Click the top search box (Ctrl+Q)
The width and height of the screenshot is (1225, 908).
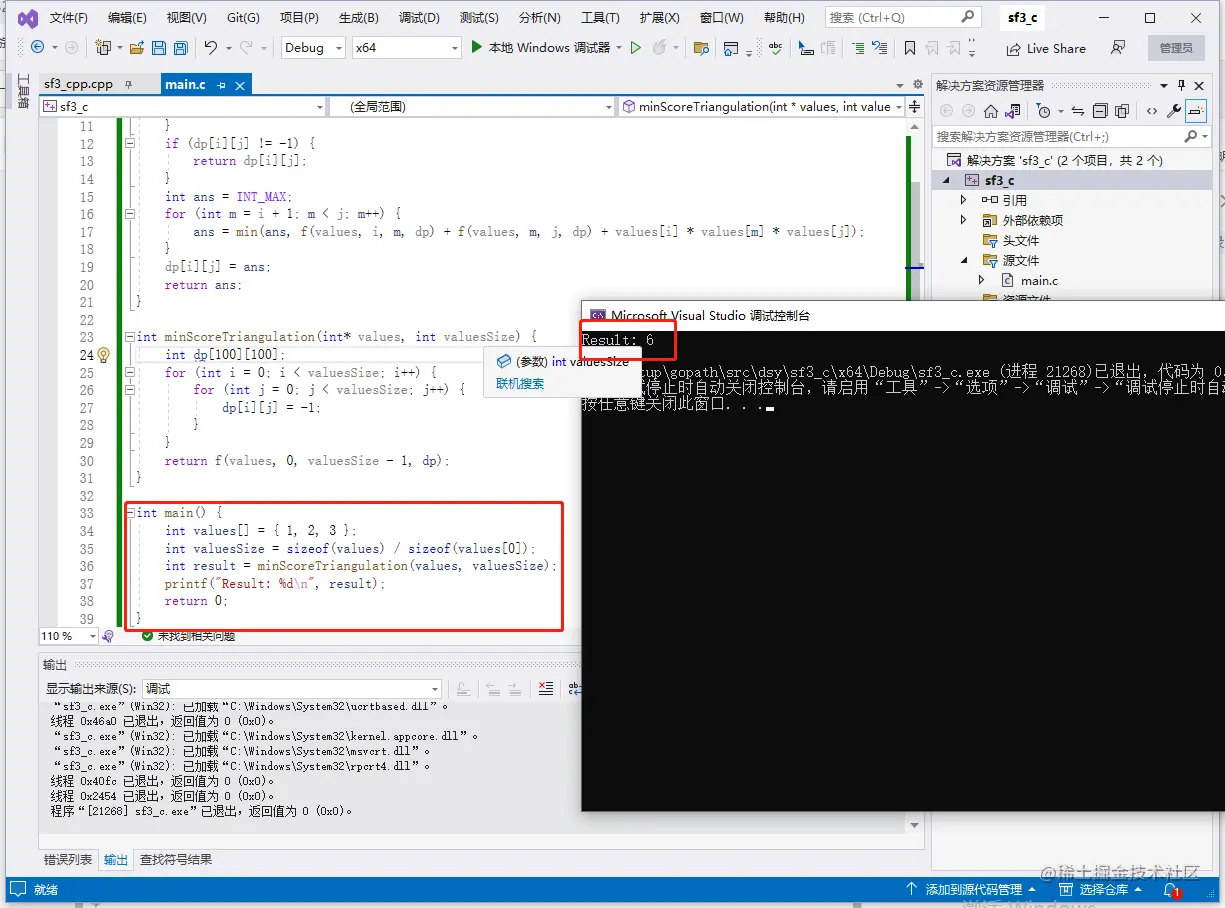coord(902,17)
